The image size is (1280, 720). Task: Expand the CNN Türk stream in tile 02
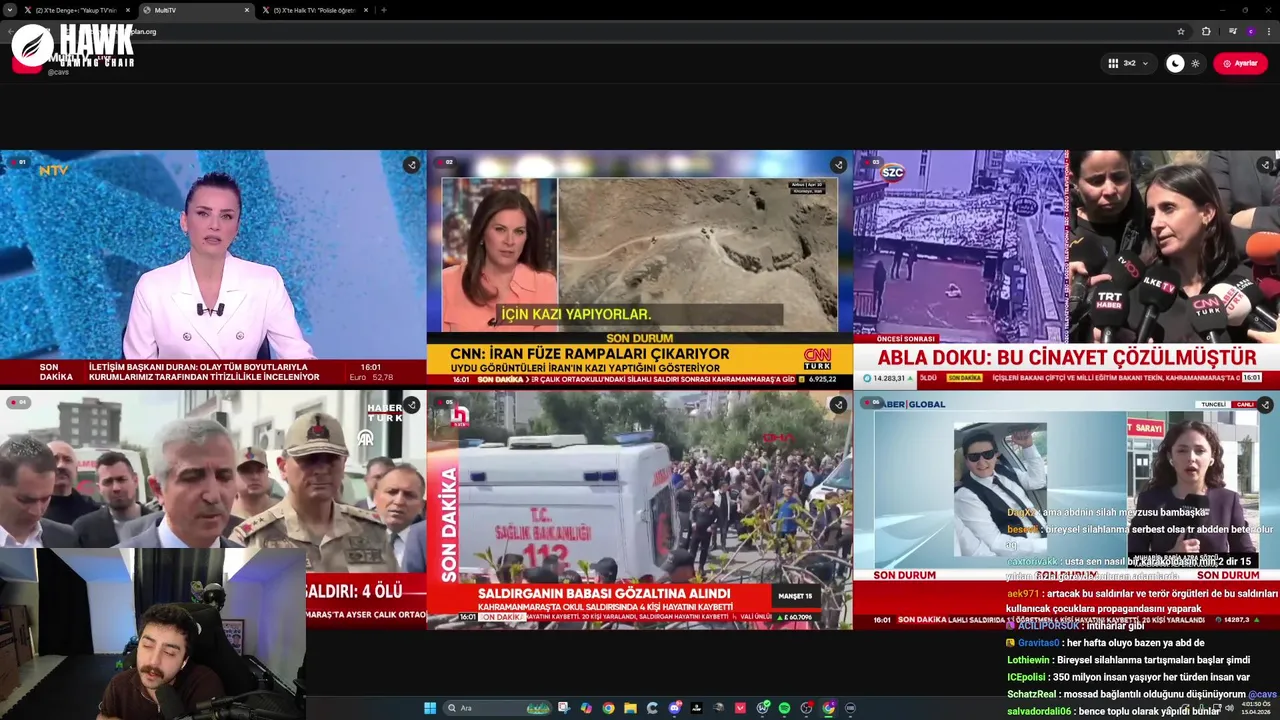coord(838,164)
